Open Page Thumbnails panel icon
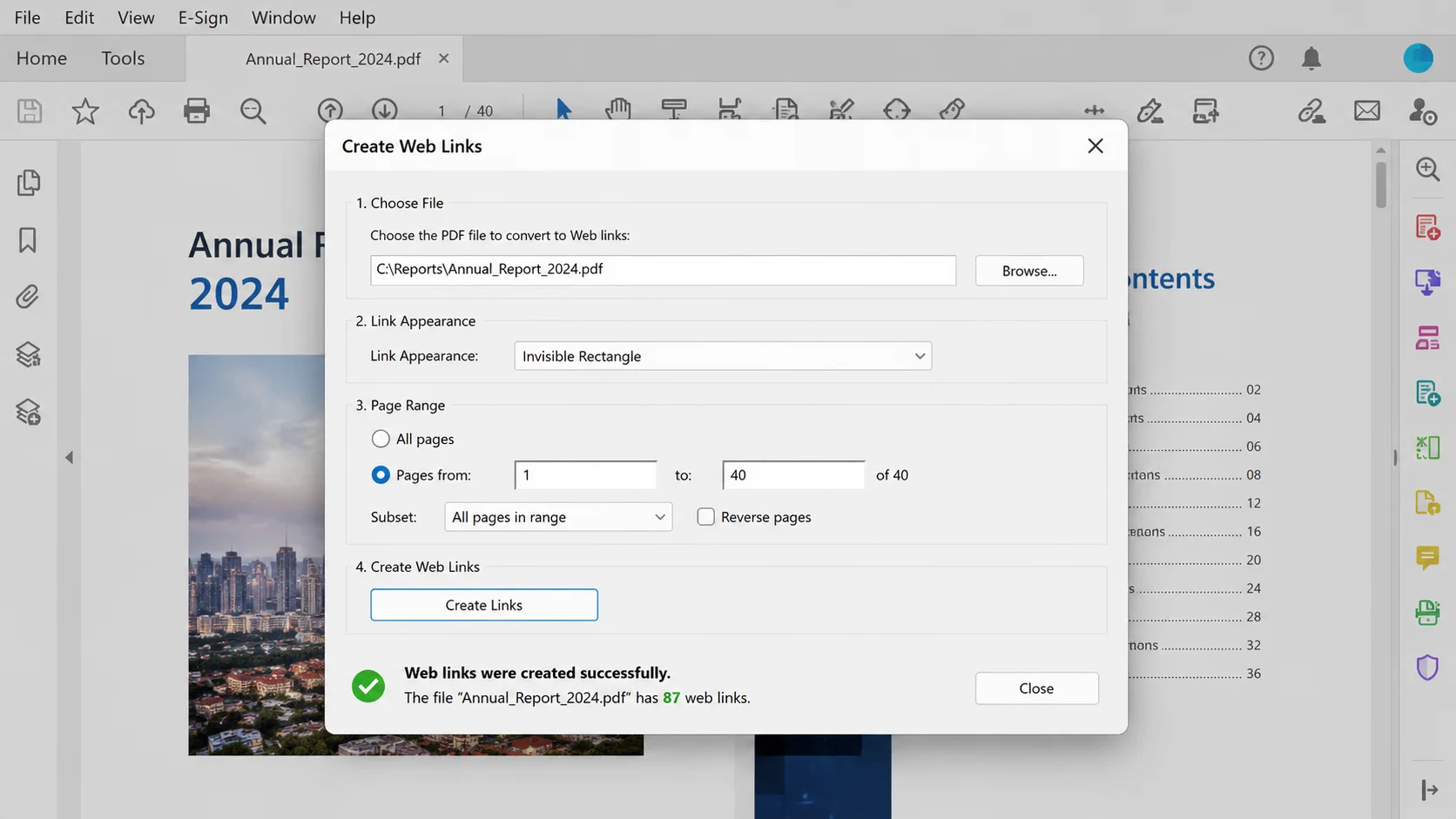 (28, 183)
